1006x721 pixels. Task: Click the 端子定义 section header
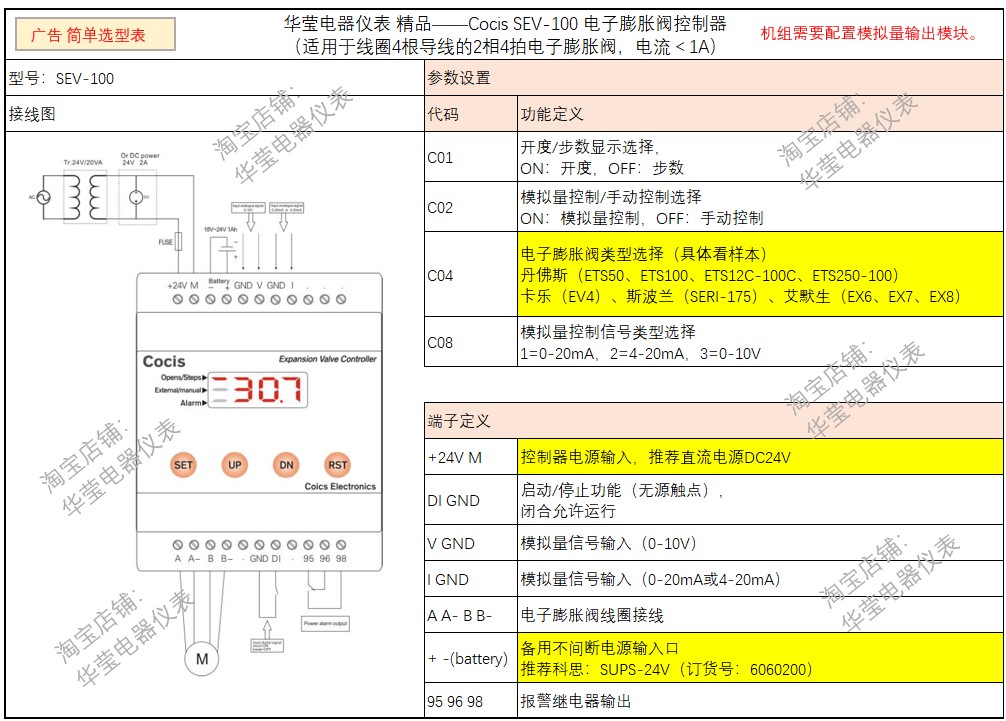(x=713, y=421)
